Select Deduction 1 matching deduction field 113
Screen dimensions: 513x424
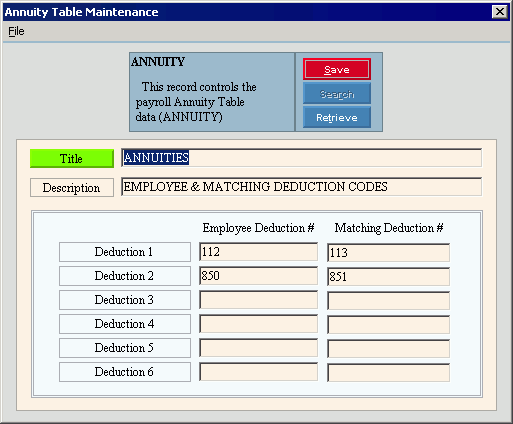tap(388, 253)
